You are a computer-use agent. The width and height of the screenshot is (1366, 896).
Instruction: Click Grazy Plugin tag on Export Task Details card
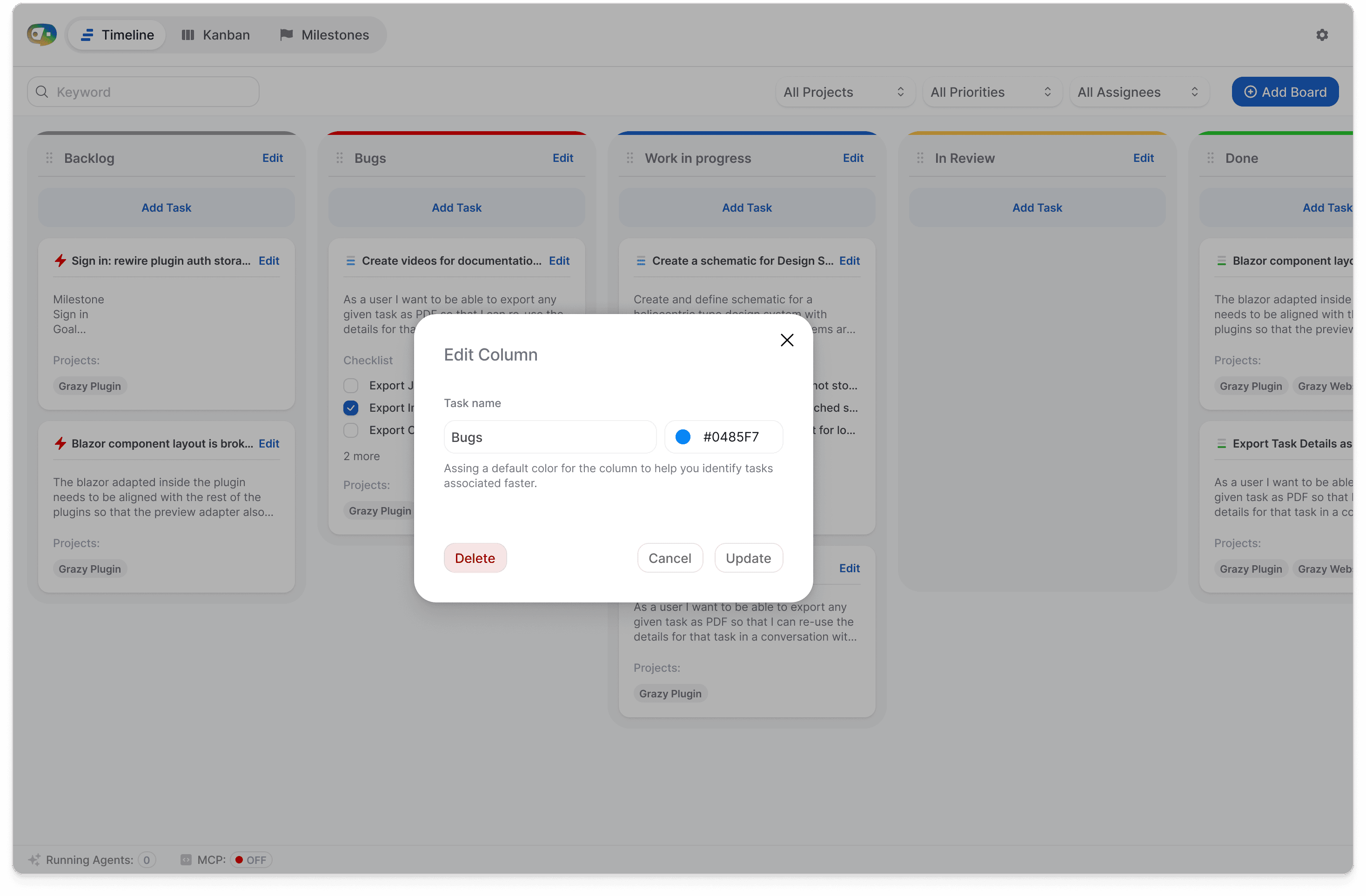pos(1251,569)
